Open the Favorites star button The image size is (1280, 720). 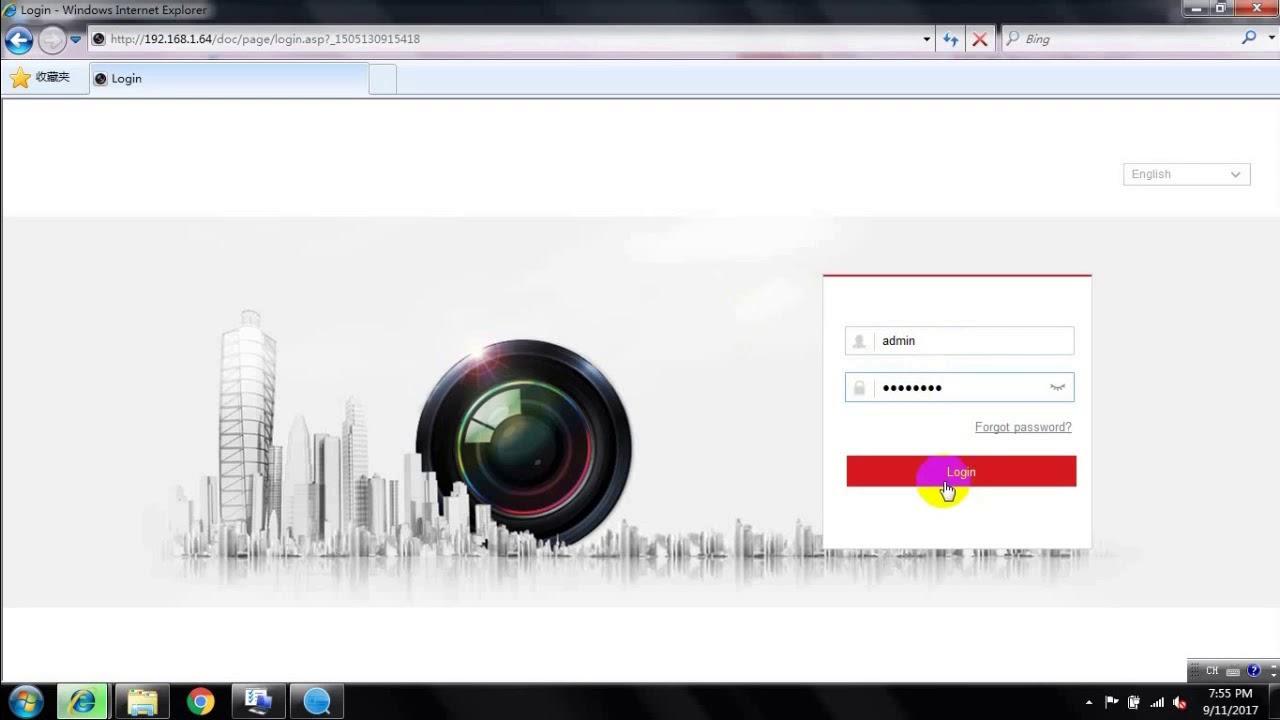click(x=40, y=78)
